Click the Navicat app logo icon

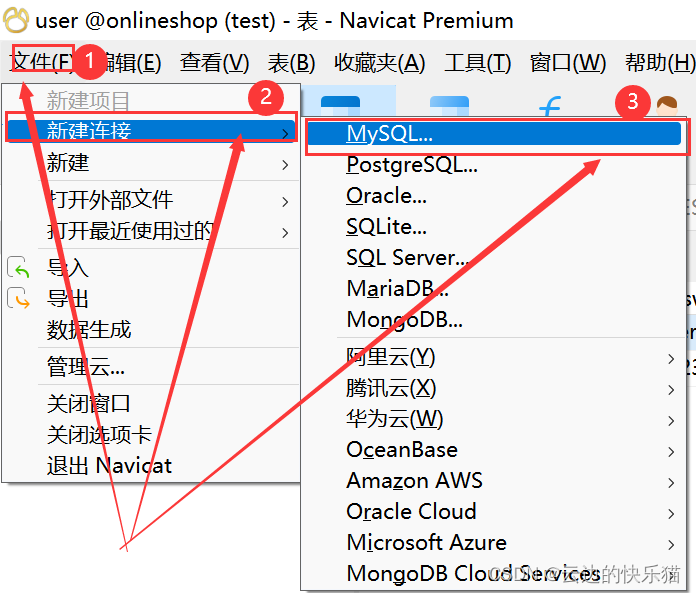[16, 20]
